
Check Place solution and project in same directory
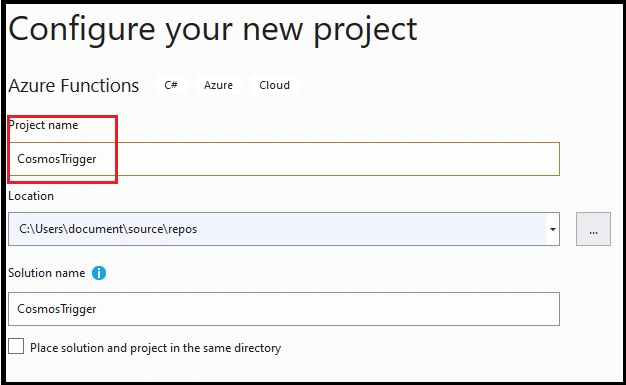click(x=16, y=346)
